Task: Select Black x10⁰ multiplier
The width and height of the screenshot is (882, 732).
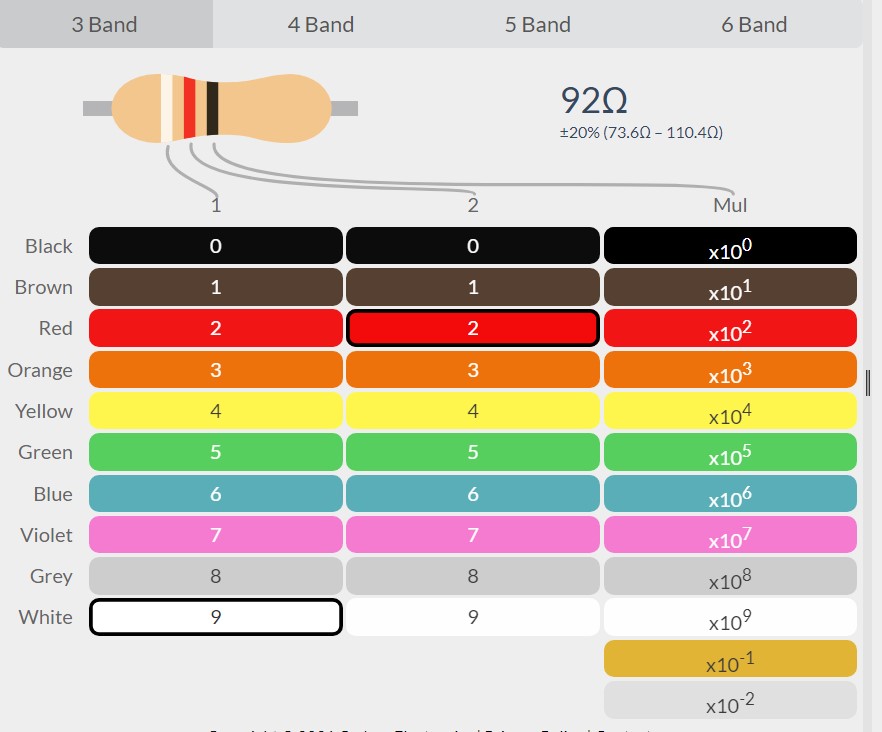Action: pyautogui.click(x=730, y=245)
